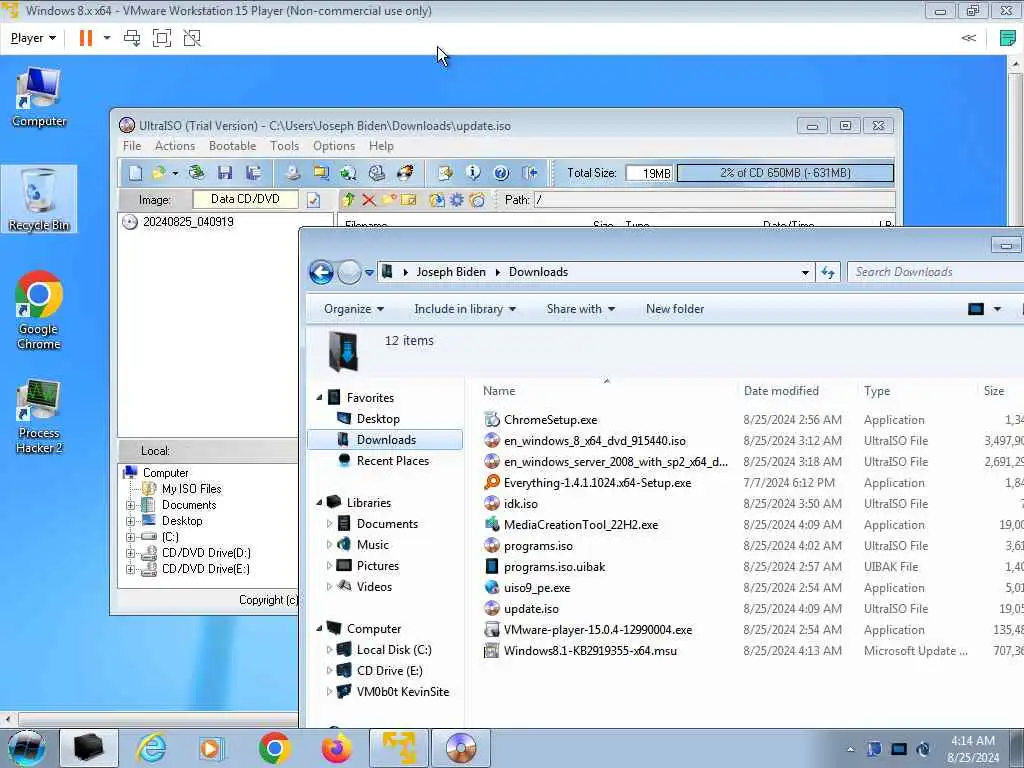
Task: Open the Organize dropdown in Explorer
Action: coord(353,309)
